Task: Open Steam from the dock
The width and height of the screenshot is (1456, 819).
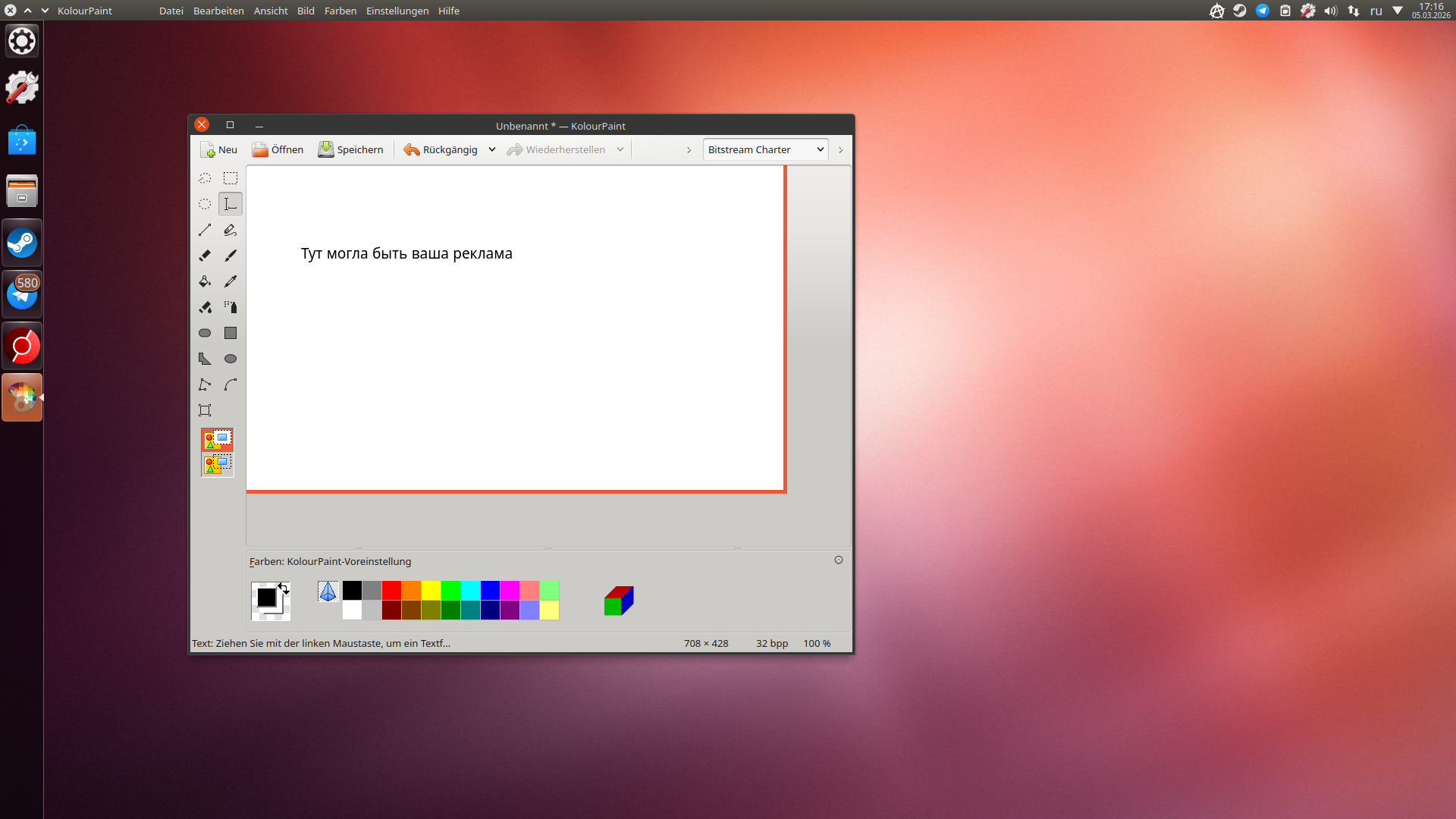Action: pyautogui.click(x=22, y=243)
